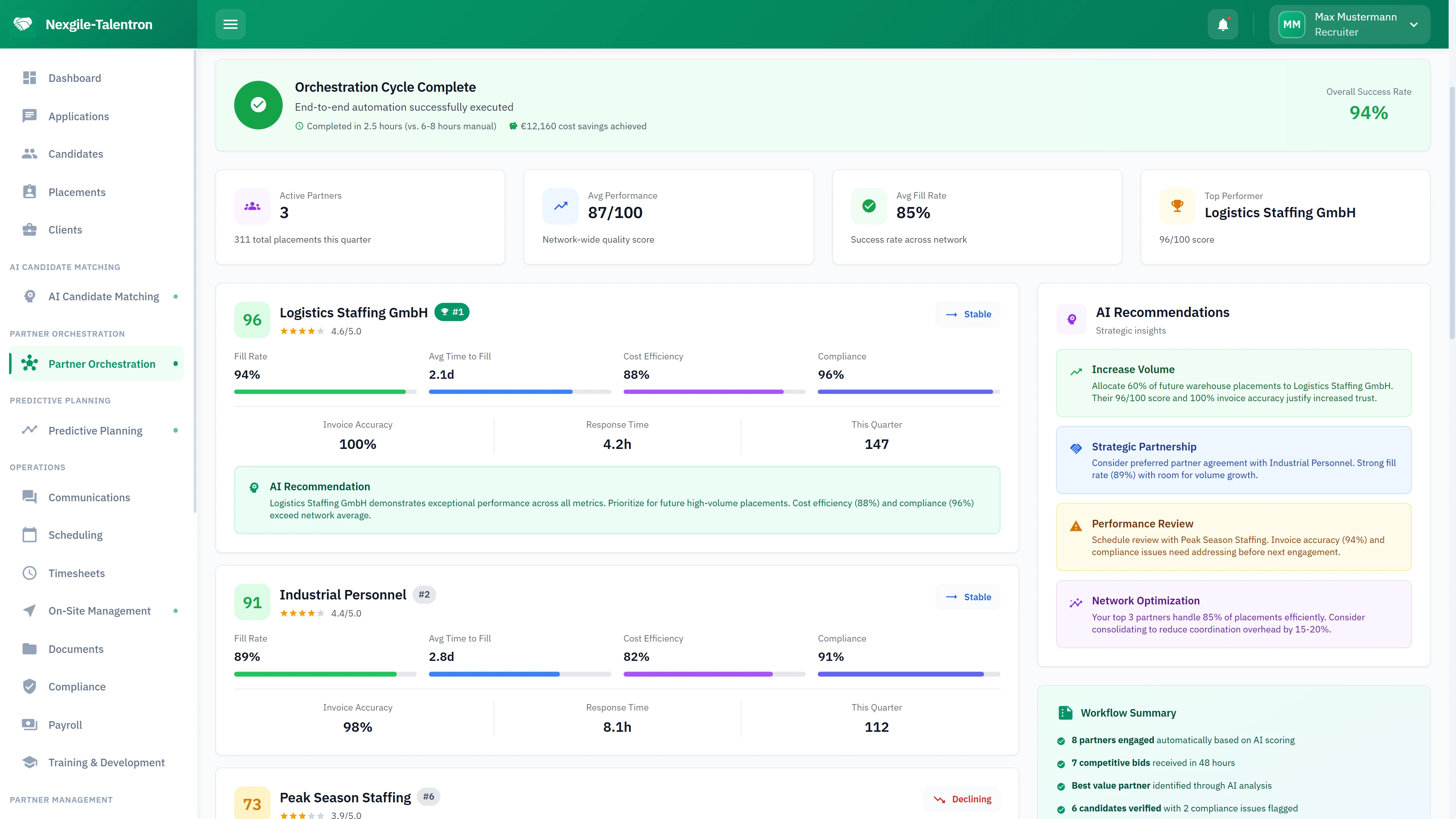
Task: Select the Applications icon in the sidebar
Action: coord(30,116)
